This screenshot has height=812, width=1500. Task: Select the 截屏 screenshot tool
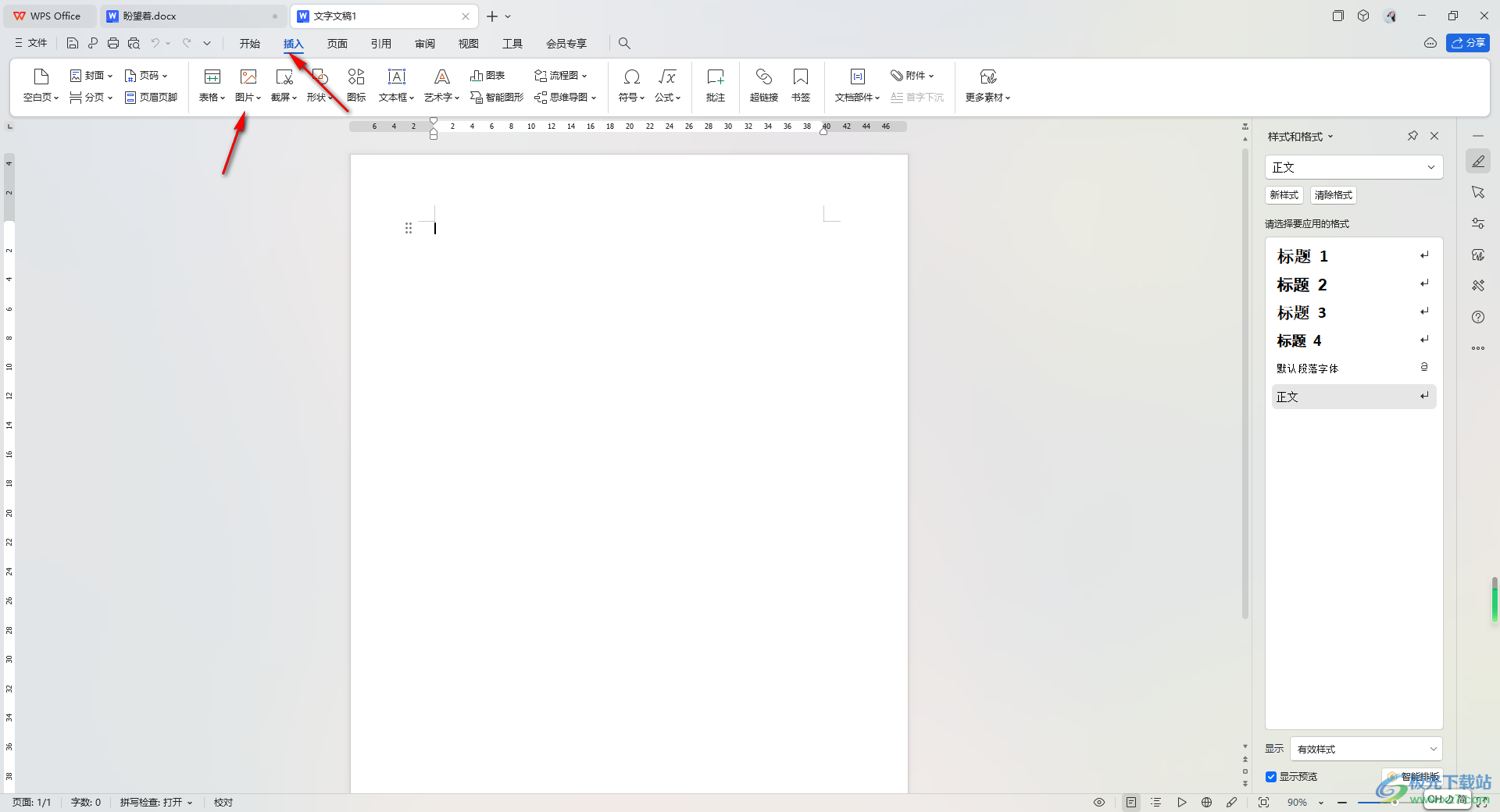(284, 85)
